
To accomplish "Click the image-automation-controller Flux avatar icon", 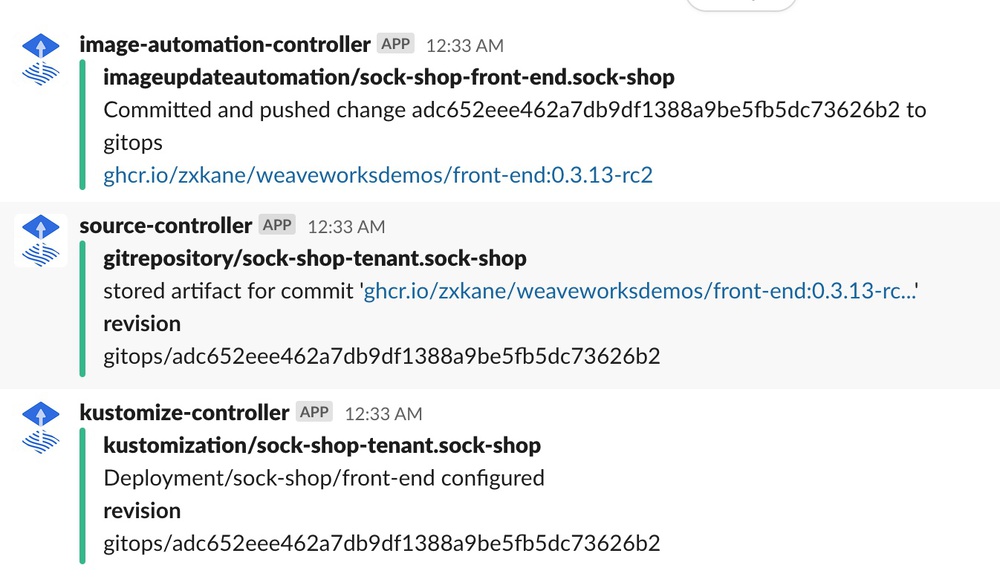I will pyautogui.click(x=41, y=60).
